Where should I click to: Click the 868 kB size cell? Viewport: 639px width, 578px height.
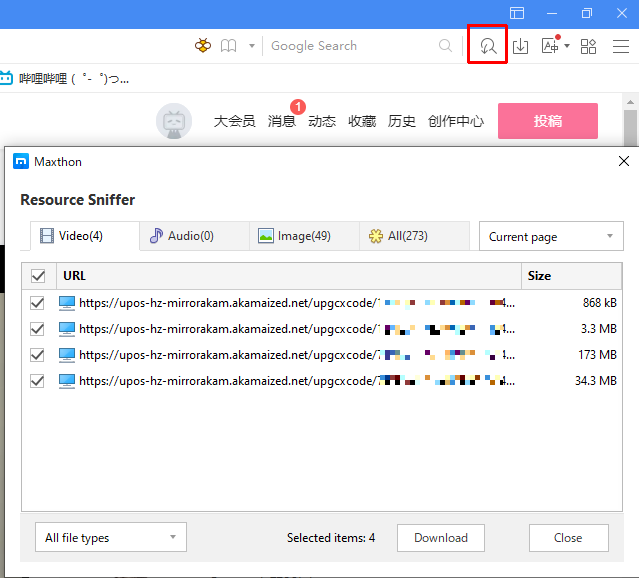[x=599, y=303]
